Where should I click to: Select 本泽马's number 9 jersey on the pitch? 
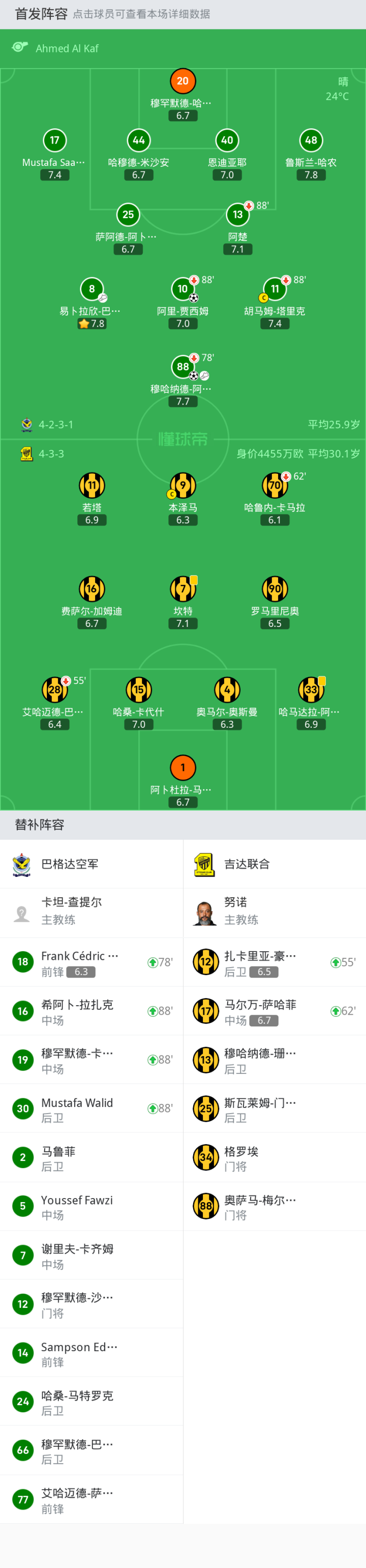tap(182, 485)
